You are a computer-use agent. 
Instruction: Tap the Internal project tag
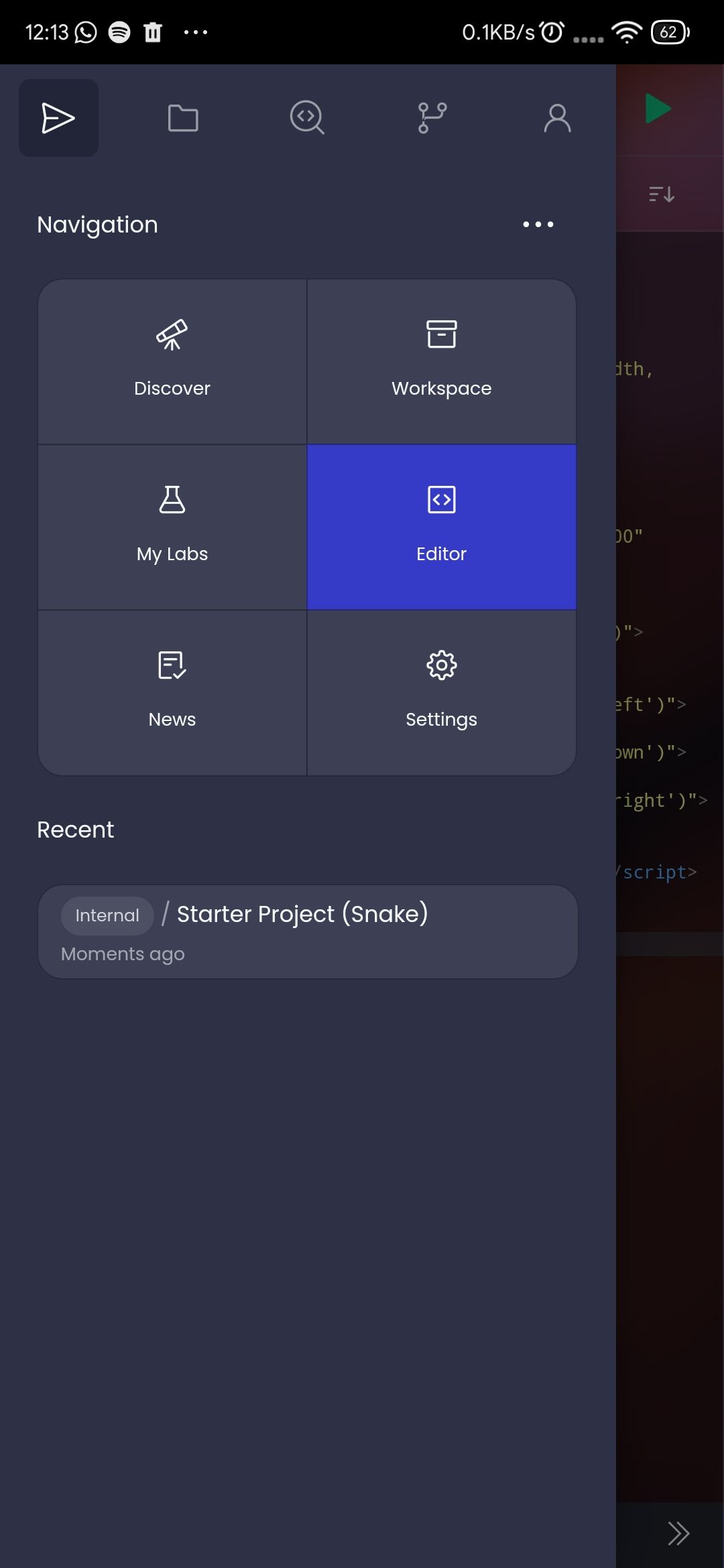[107, 915]
